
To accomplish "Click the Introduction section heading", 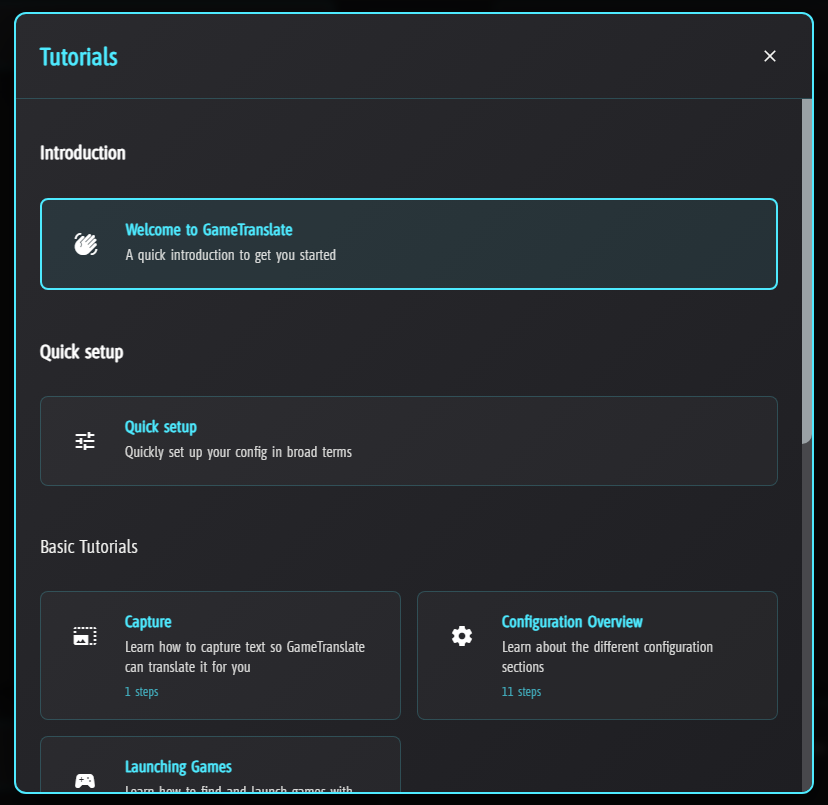I will click(x=83, y=153).
